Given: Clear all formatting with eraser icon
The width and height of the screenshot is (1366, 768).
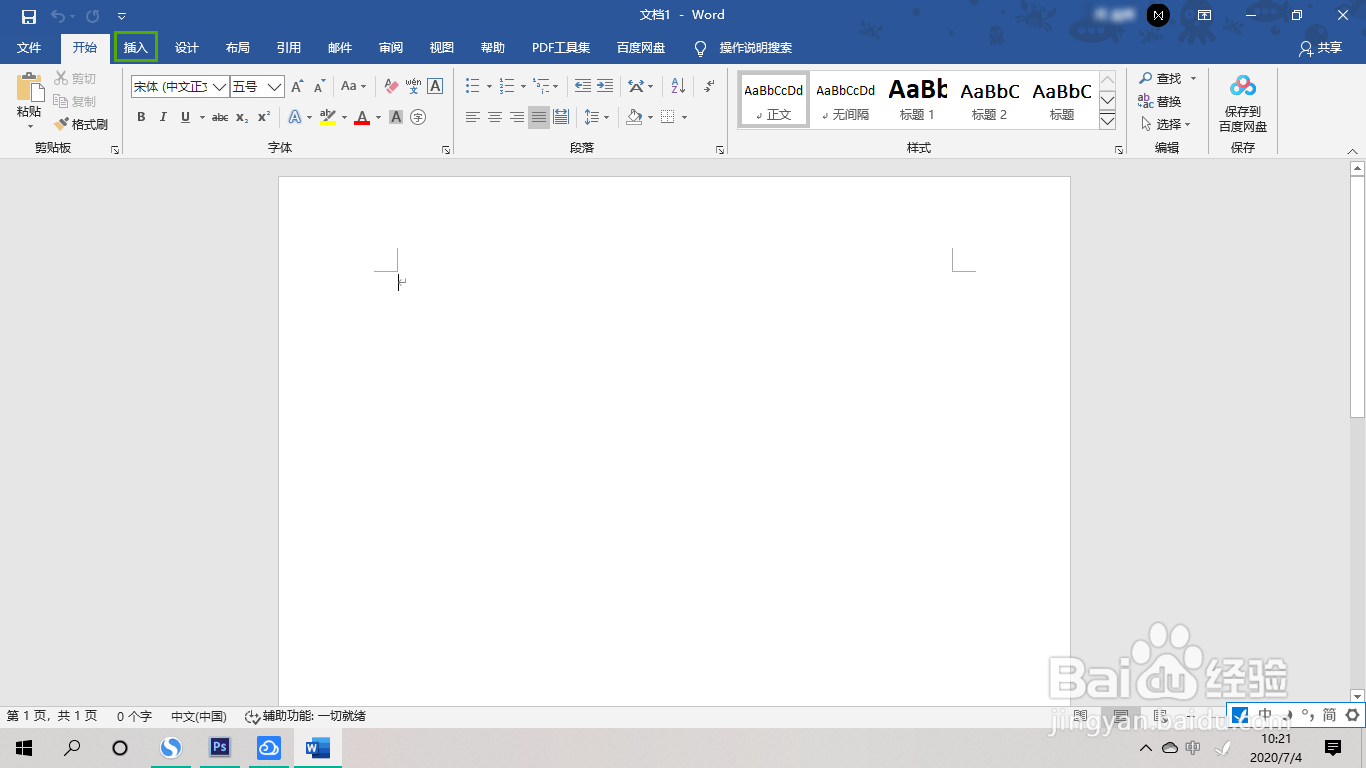Looking at the screenshot, I should point(391,87).
